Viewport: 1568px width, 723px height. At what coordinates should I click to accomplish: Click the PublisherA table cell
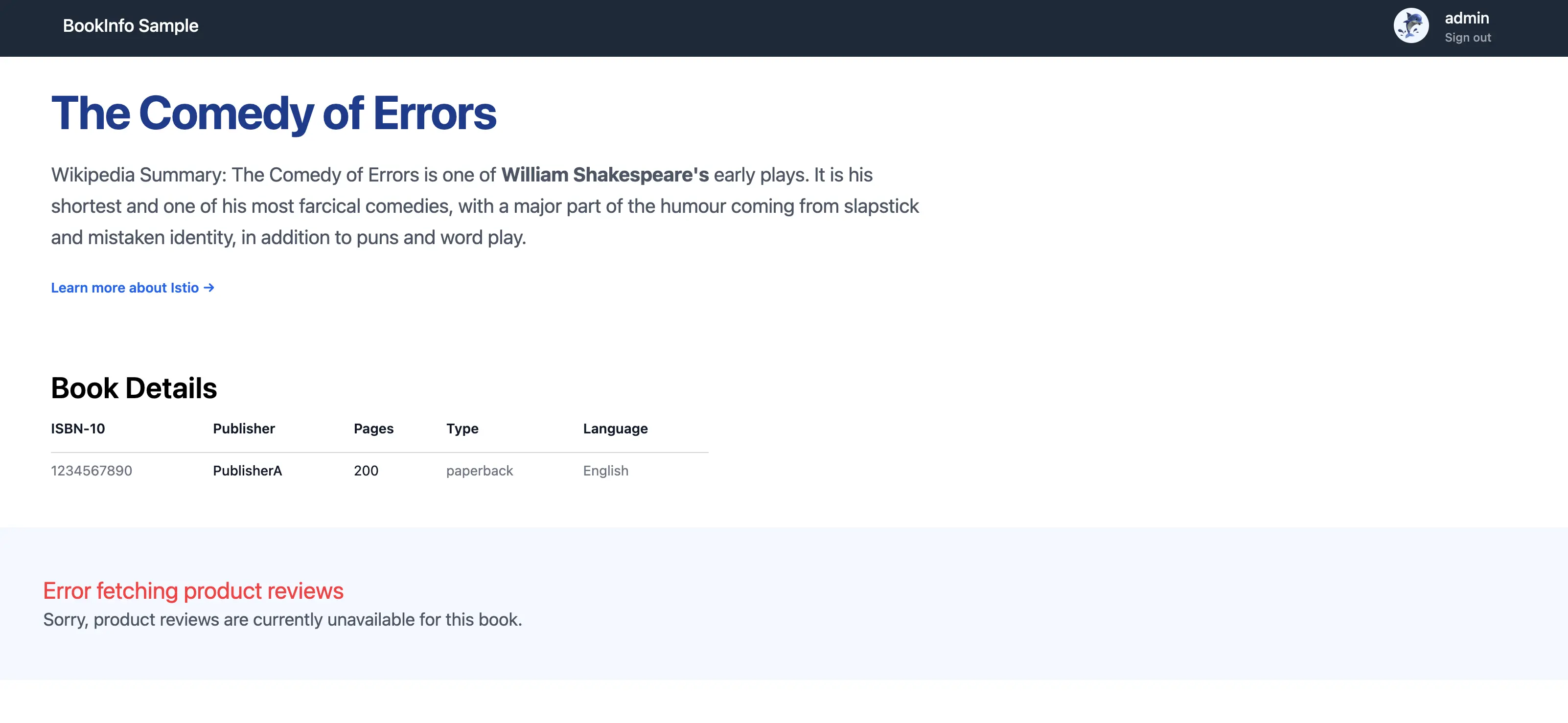tap(247, 471)
